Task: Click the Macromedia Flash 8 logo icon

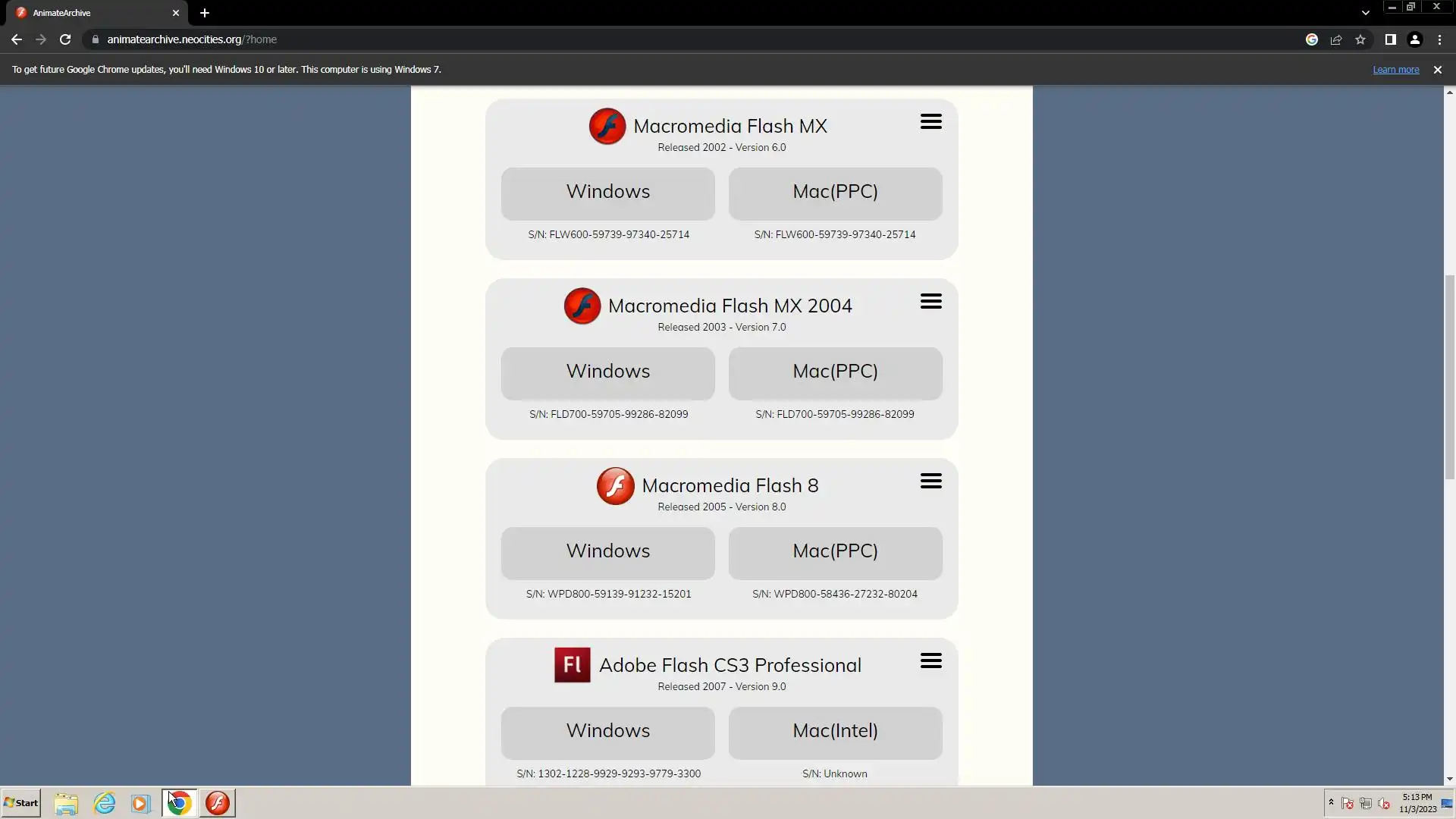Action: [615, 486]
